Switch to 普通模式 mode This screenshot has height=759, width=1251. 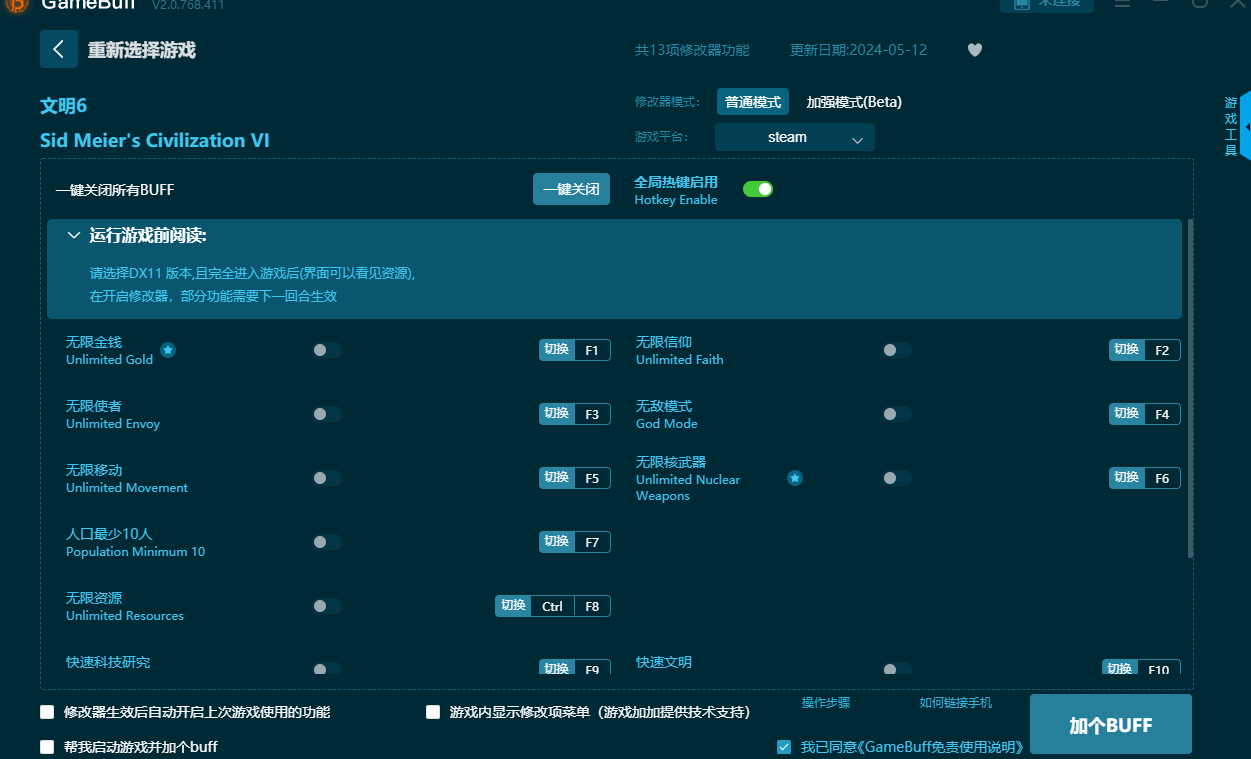click(x=752, y=101)
